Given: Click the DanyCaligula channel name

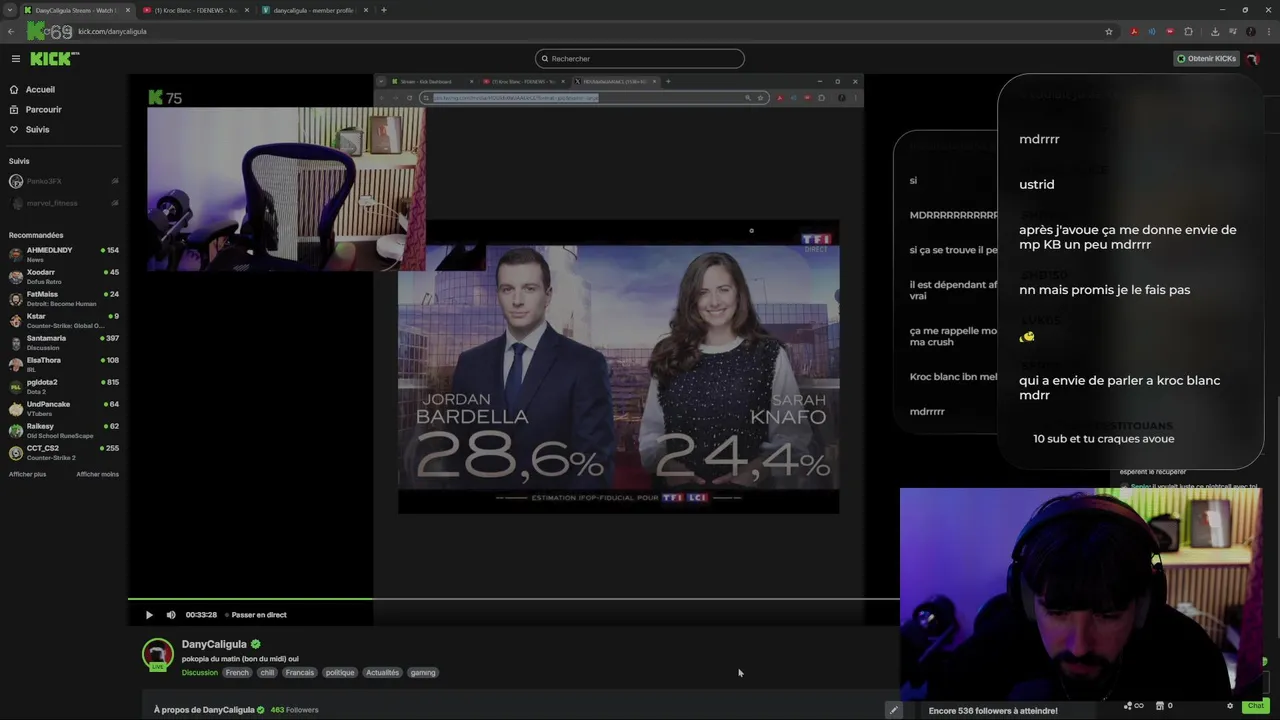Looking at the screenshot, I should point(214,645).
